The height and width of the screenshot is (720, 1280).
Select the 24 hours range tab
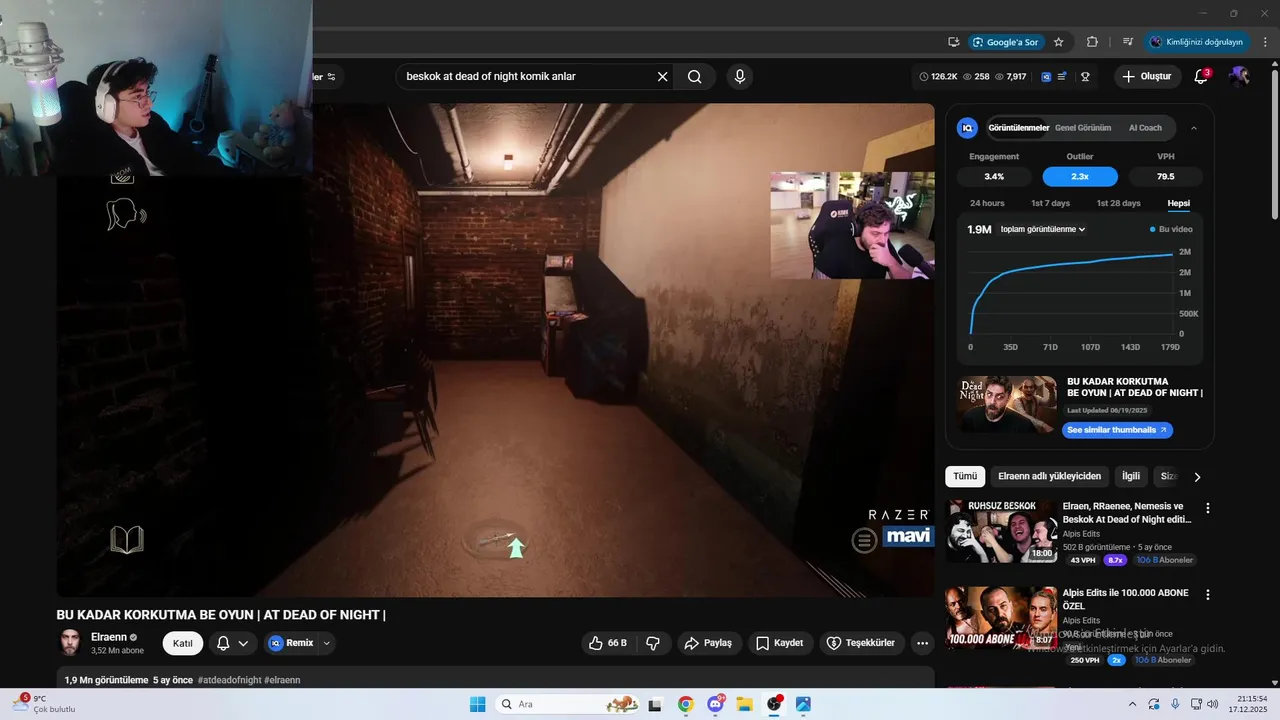(x=987, y=203)
